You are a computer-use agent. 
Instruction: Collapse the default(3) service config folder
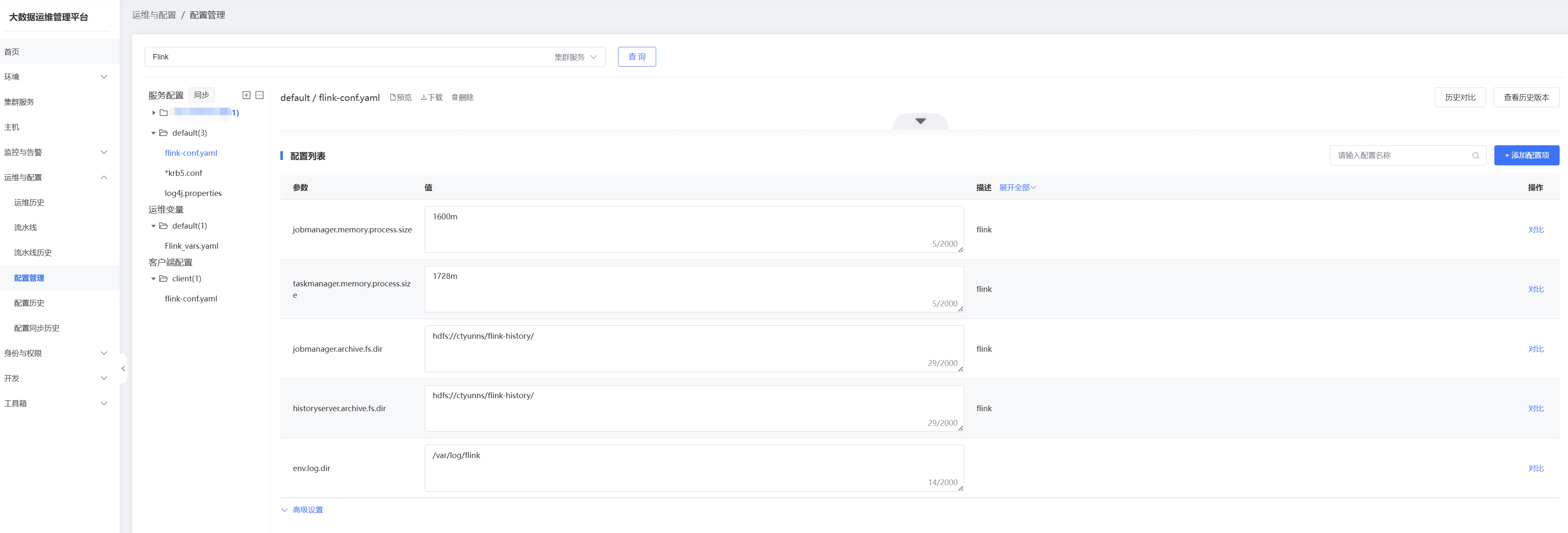tap(154, 133)
